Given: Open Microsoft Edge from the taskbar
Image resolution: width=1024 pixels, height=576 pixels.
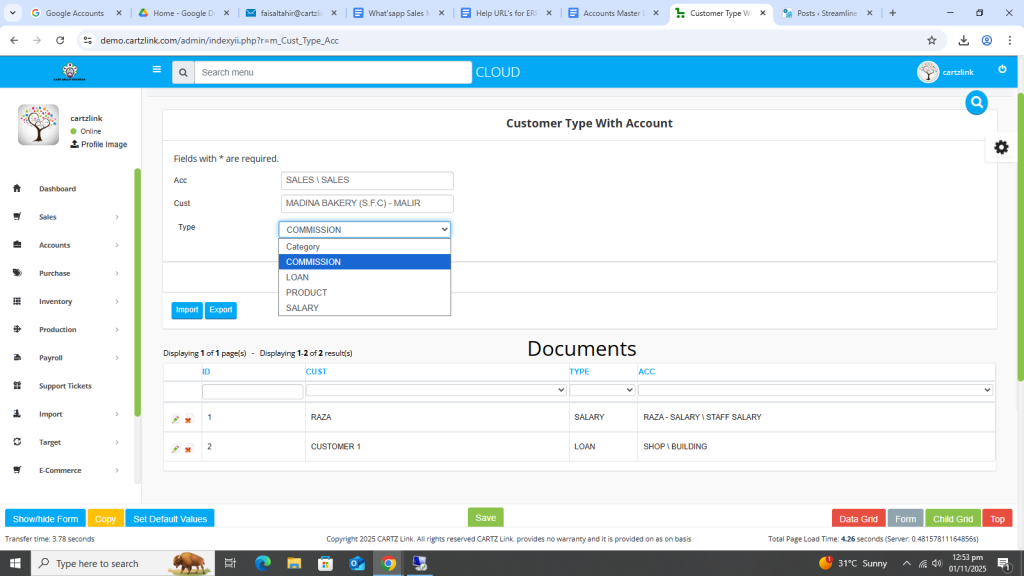Looking at the screenshot, I should click(263, 563).
